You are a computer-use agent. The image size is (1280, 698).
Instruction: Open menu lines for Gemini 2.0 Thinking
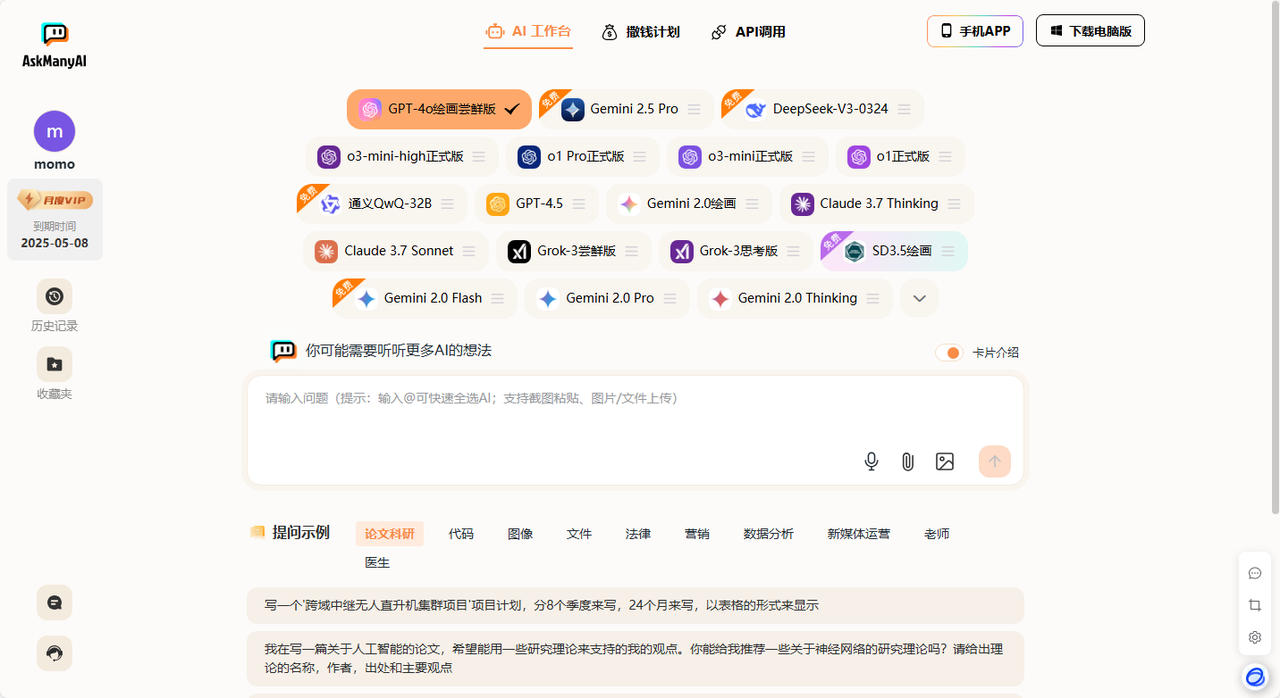[873, 298]
